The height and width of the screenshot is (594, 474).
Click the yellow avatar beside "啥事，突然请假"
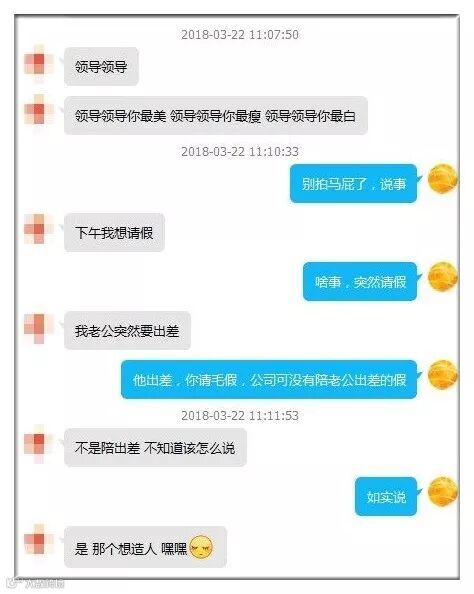coord(442,277)
